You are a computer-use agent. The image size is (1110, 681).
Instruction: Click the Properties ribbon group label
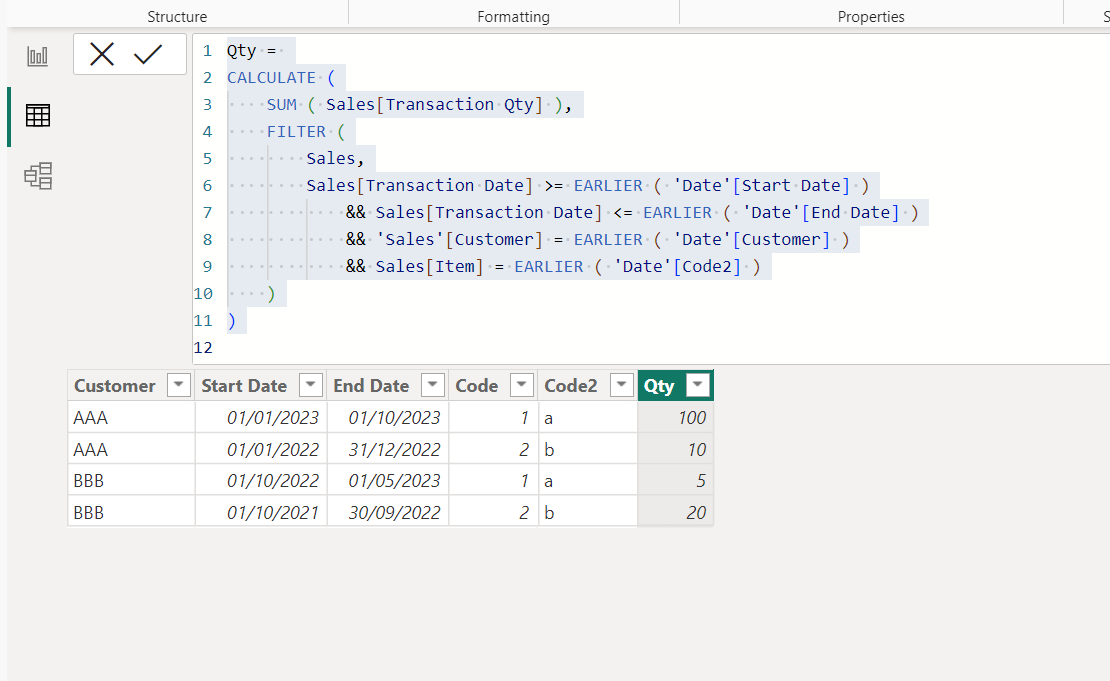tap(871, 16)
